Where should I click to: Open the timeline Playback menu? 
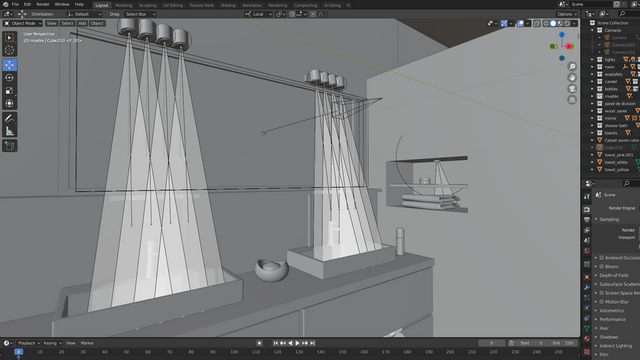point(28,343)
